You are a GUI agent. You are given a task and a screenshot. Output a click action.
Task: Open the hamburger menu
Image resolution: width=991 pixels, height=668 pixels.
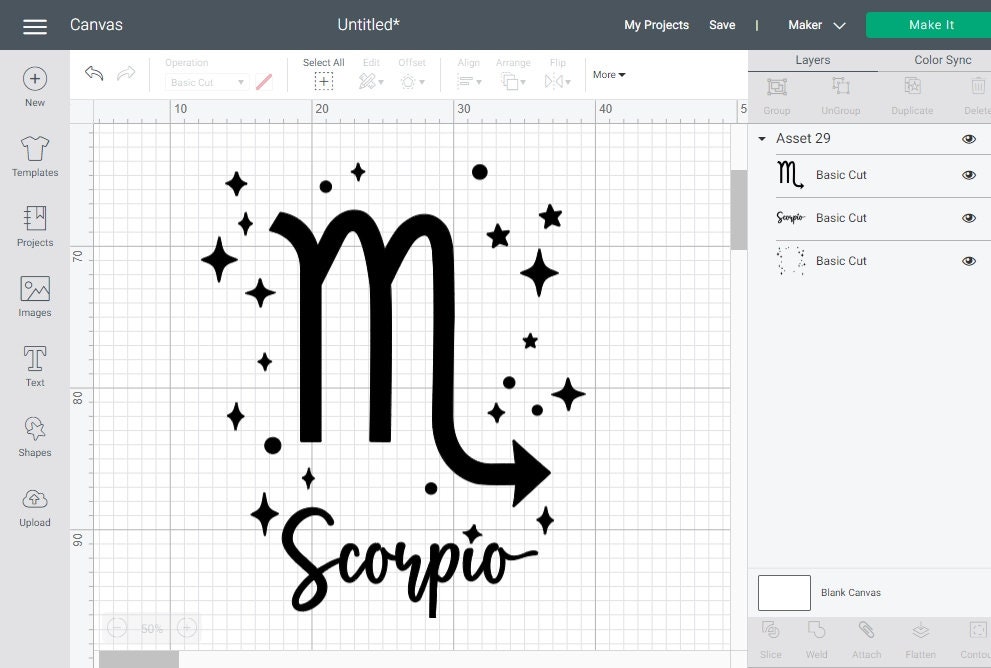point(34,25)
